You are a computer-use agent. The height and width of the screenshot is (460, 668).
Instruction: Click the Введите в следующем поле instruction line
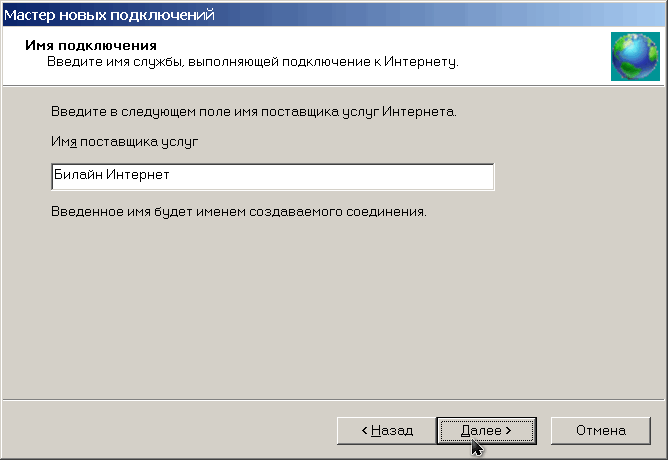pyautogui.click(x=253, y=112)
